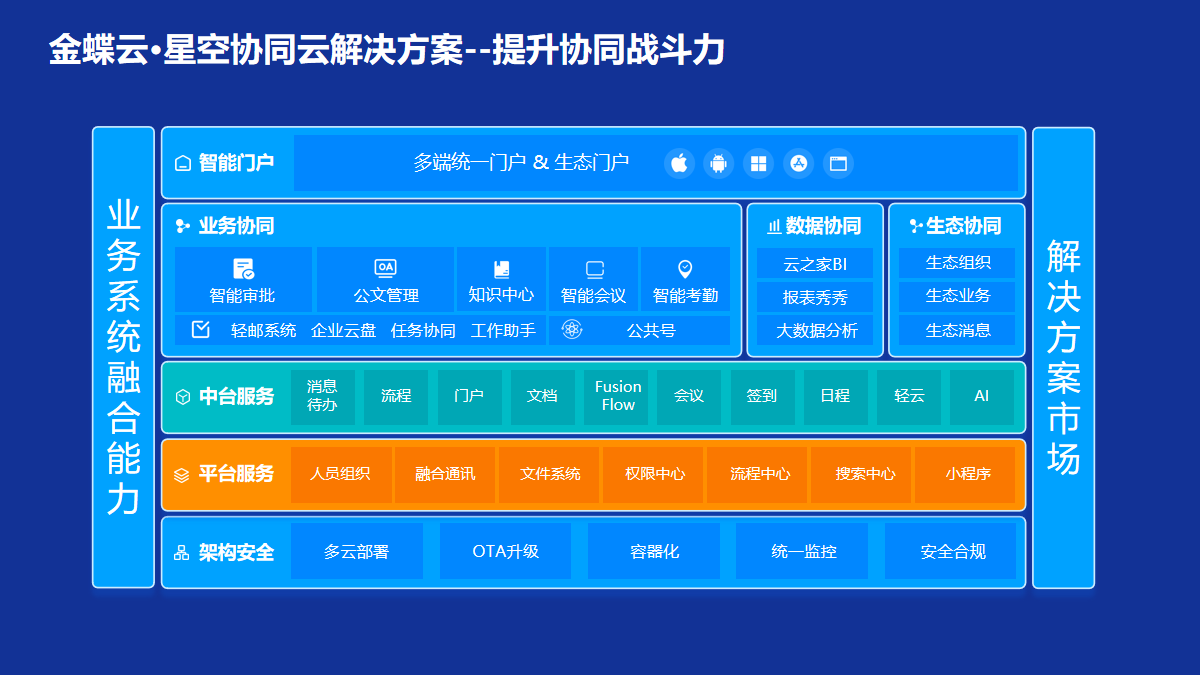Open the 公文管理 OA icon
Viewport: 1200px width, 675px height.
point(385,268)
